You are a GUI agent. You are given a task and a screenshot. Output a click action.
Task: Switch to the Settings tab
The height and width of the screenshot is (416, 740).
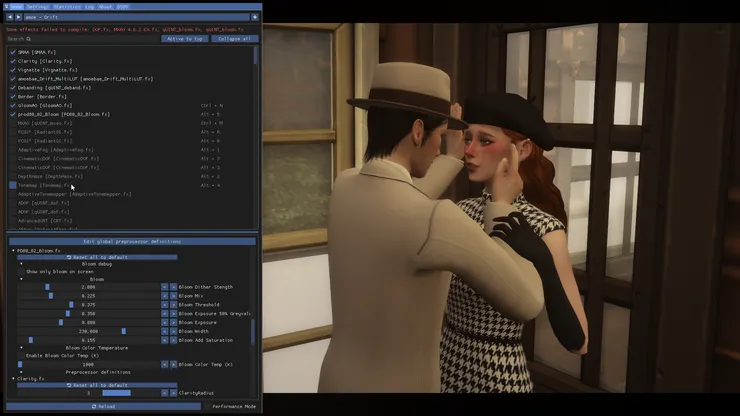point(37,7)
